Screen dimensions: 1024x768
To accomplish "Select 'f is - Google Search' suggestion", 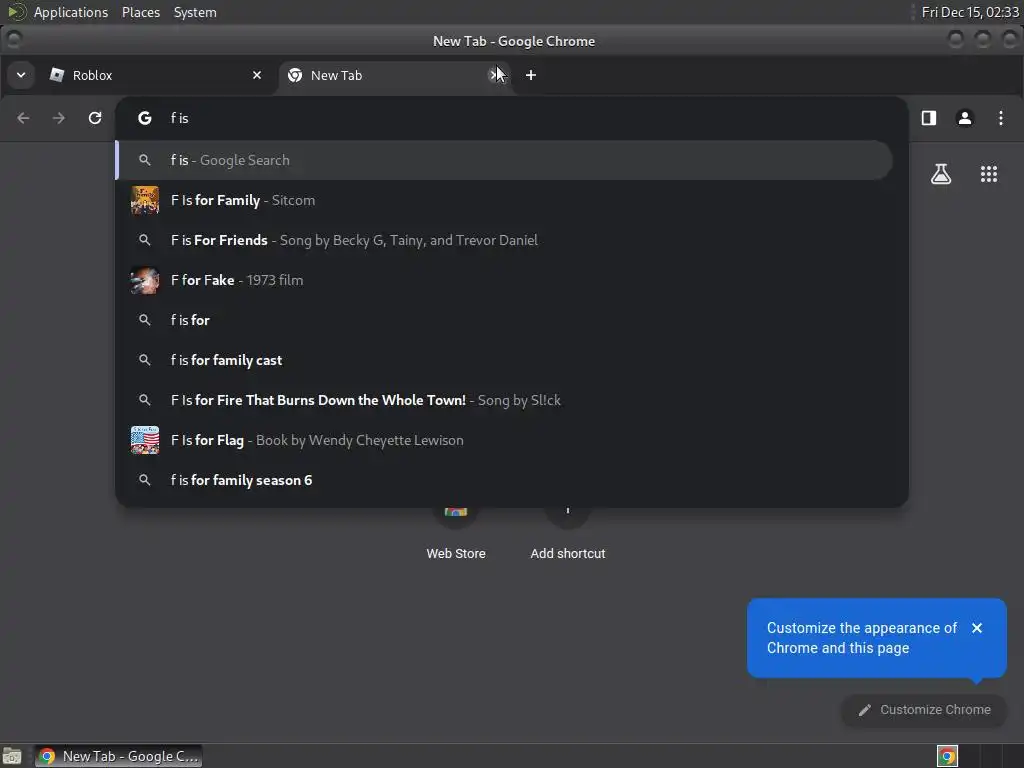I will (504, 161).
